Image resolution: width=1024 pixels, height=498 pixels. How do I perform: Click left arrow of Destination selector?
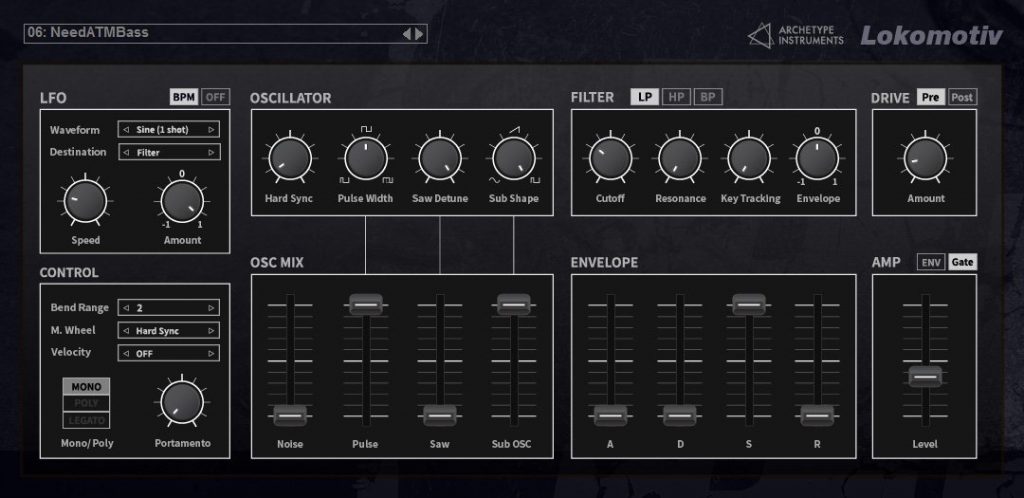126,152
